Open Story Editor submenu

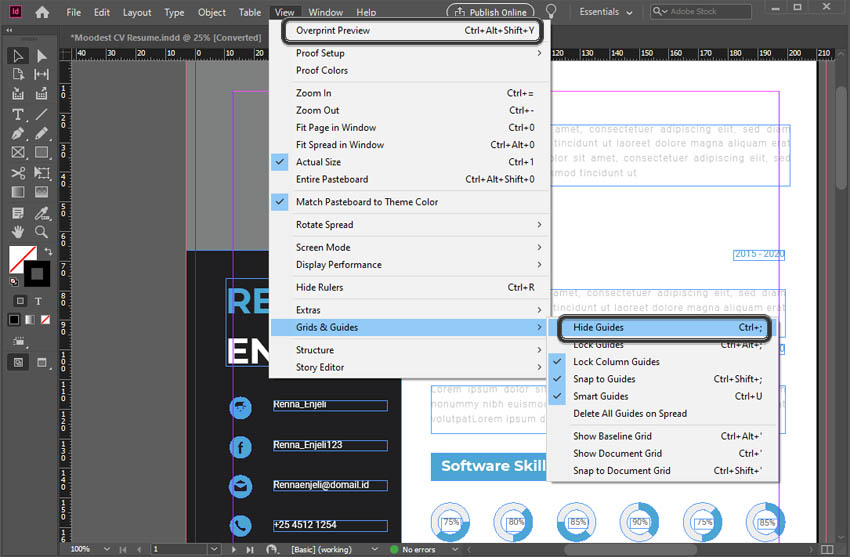[410, 368]
